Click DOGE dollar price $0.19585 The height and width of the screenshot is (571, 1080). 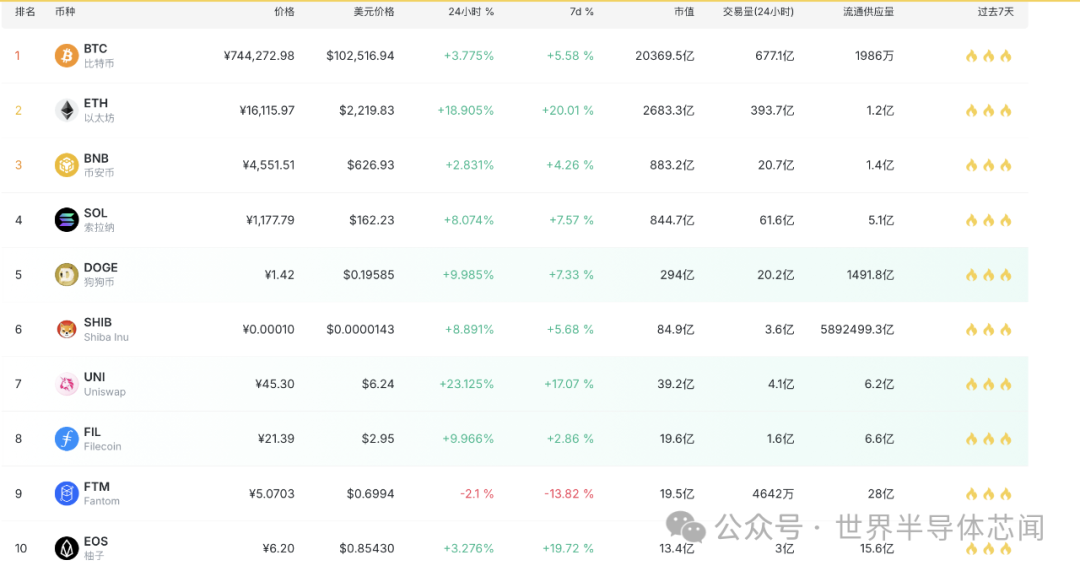tap(368, 275)
